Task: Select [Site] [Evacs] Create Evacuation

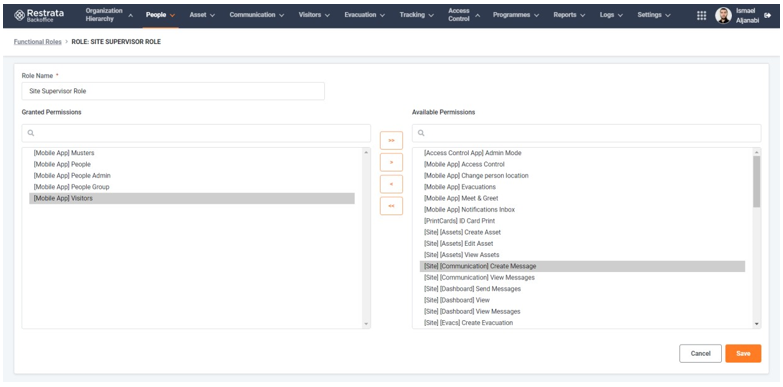Action: (582, 323)
